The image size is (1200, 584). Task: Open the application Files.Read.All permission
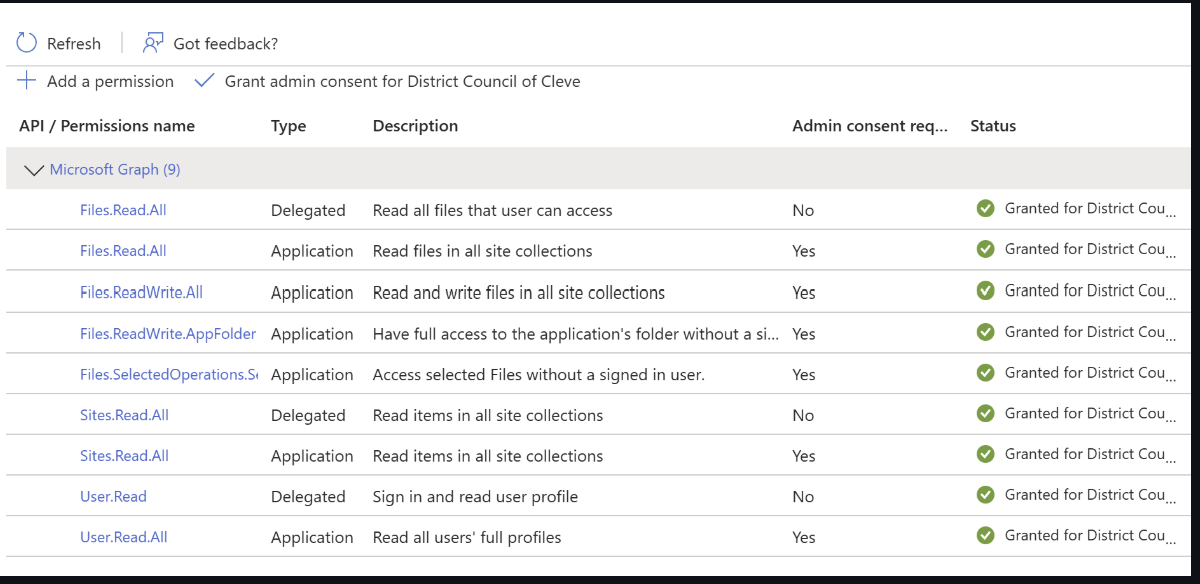click(x=123, y=251)
